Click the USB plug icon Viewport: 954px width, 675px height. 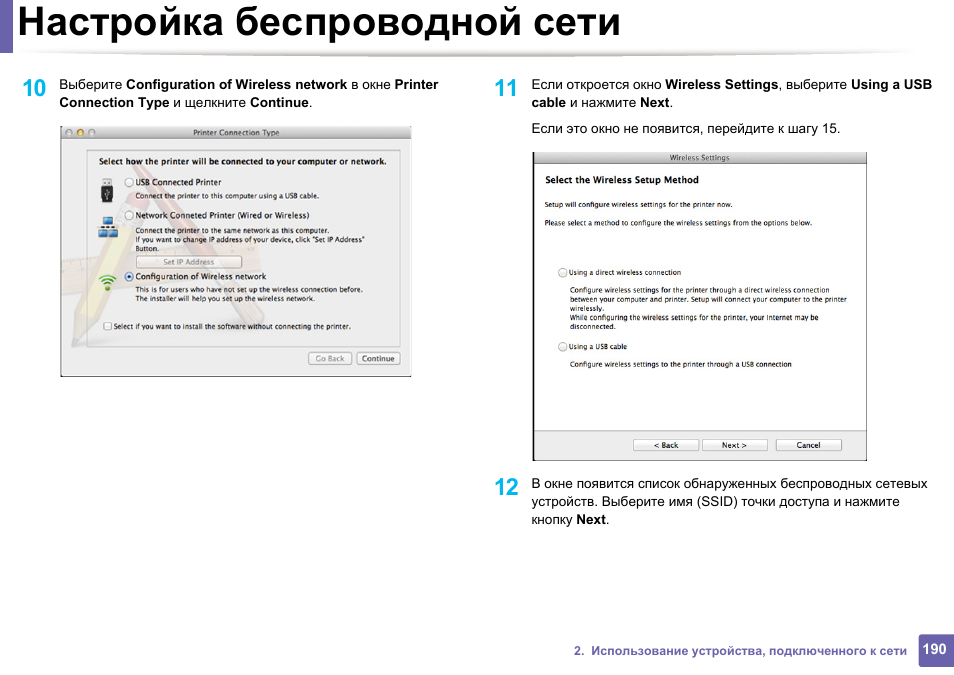click(107, 191)
